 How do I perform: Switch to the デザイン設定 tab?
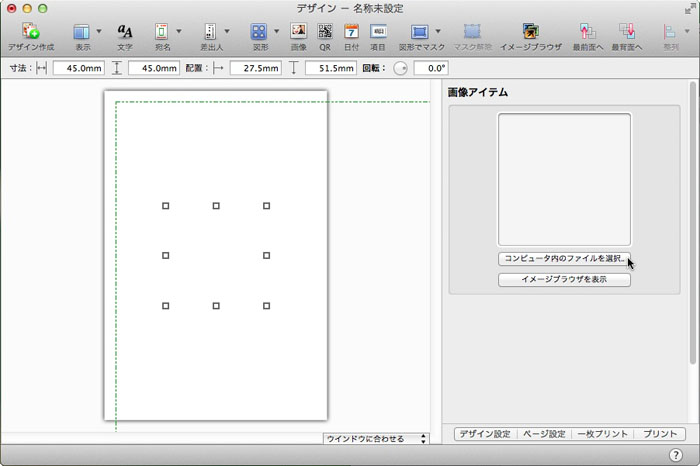[485, 434]
